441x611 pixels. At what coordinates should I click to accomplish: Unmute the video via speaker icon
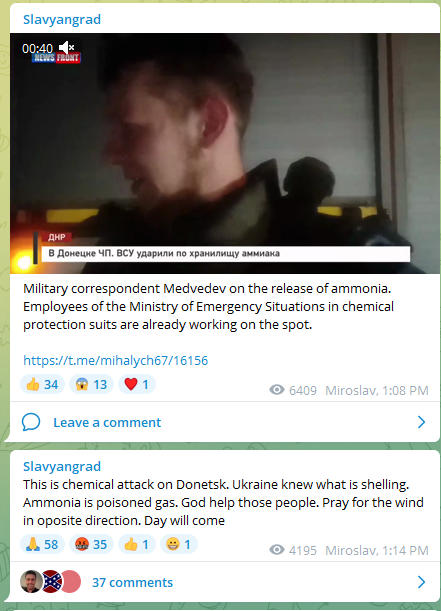(66, 48)
